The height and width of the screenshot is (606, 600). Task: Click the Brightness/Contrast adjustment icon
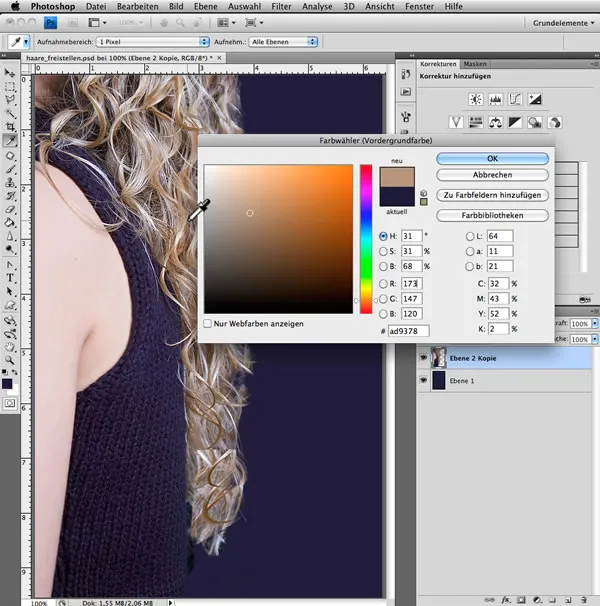click(x=474, y=99)
